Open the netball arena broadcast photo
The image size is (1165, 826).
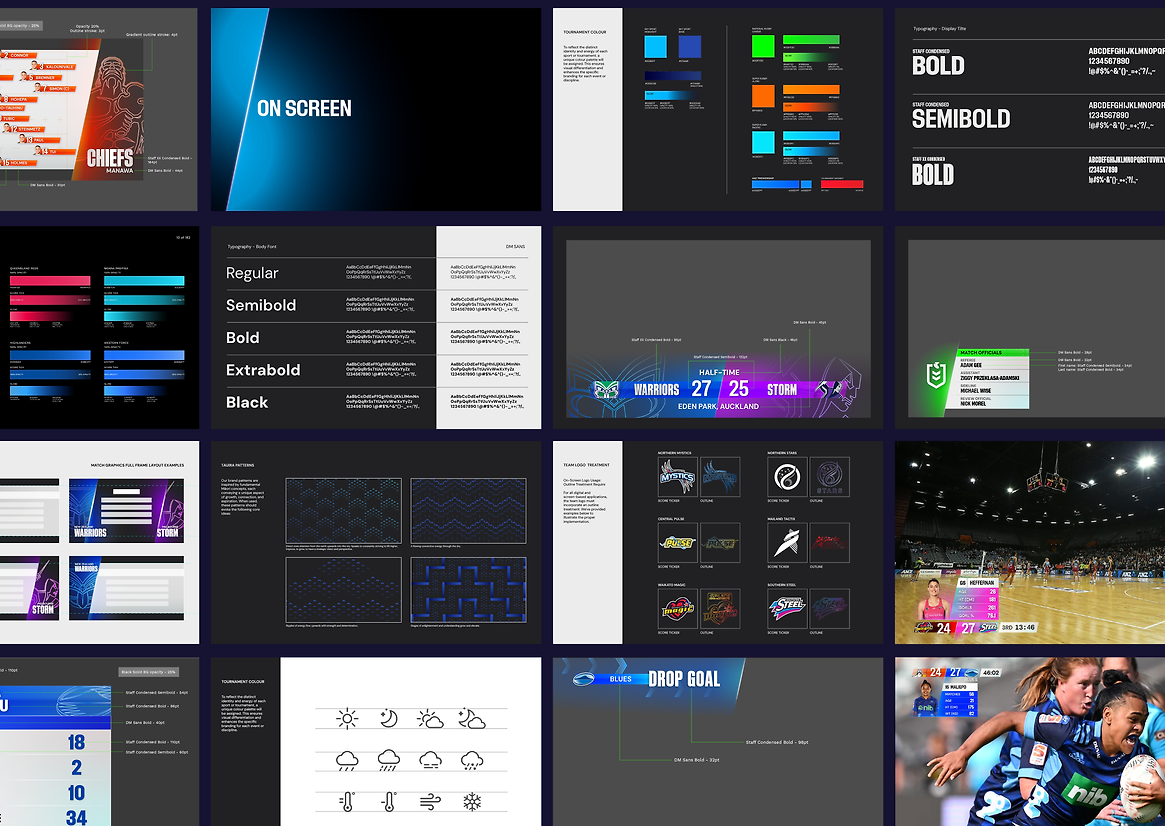click(1030, 542)
